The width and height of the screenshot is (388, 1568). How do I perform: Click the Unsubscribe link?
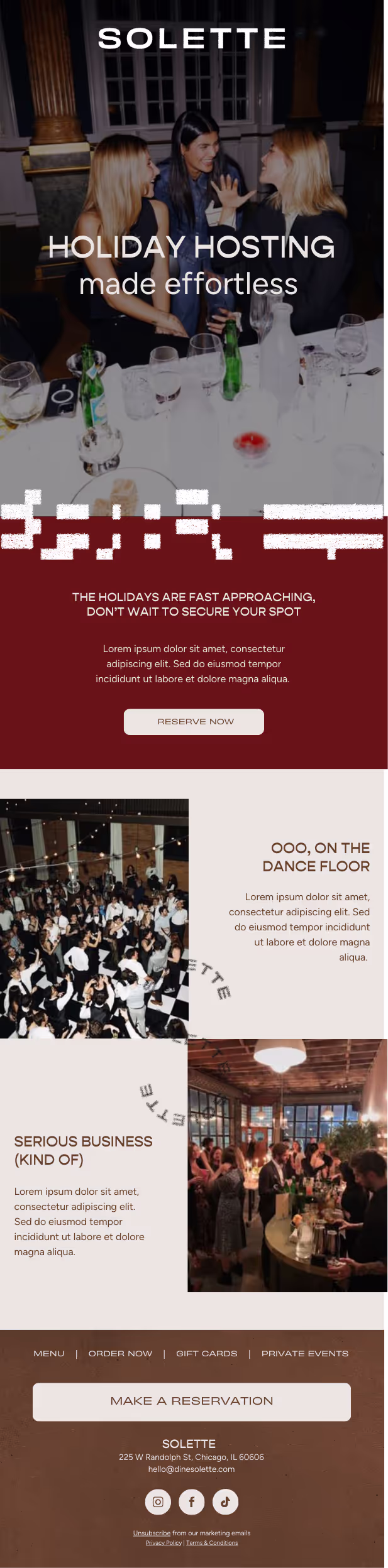coord(152,1533)
